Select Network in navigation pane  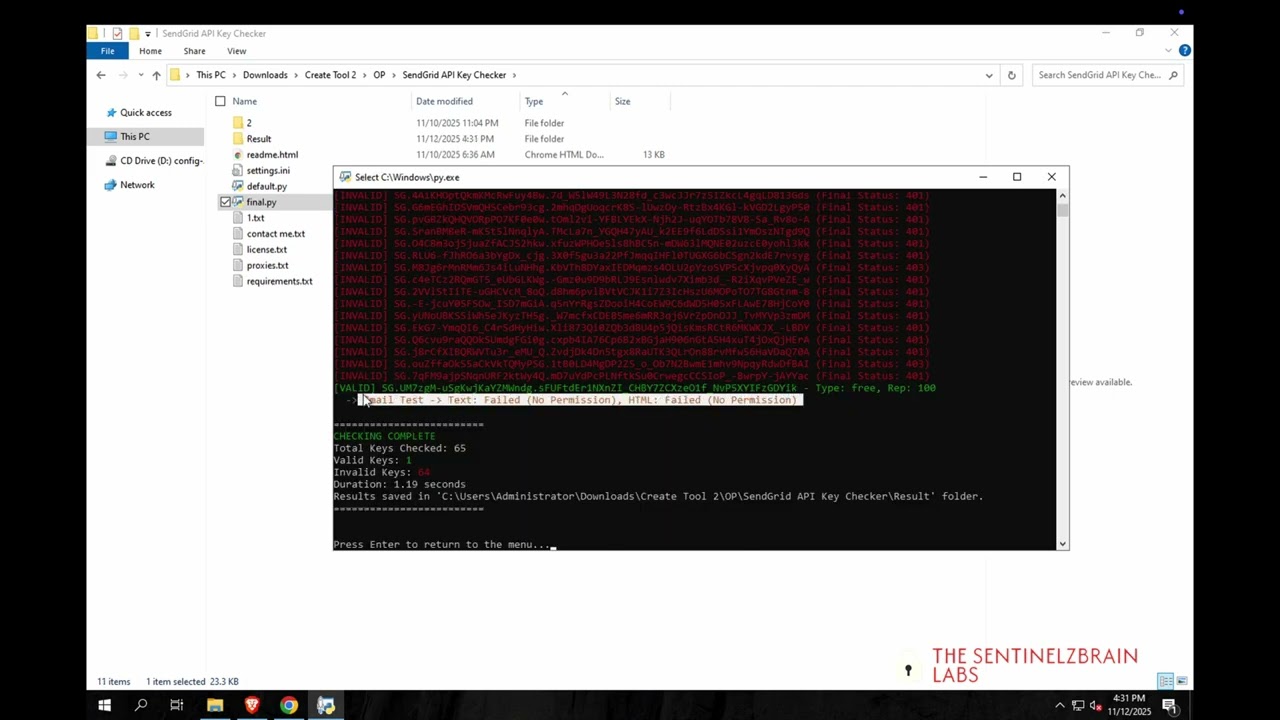click(137, 185)
